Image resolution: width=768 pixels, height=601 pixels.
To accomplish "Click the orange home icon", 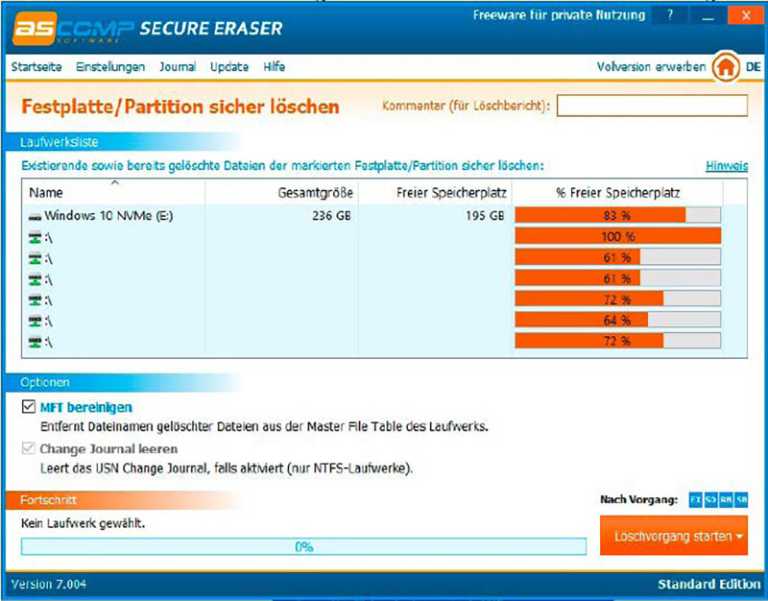I will point(725,67).
